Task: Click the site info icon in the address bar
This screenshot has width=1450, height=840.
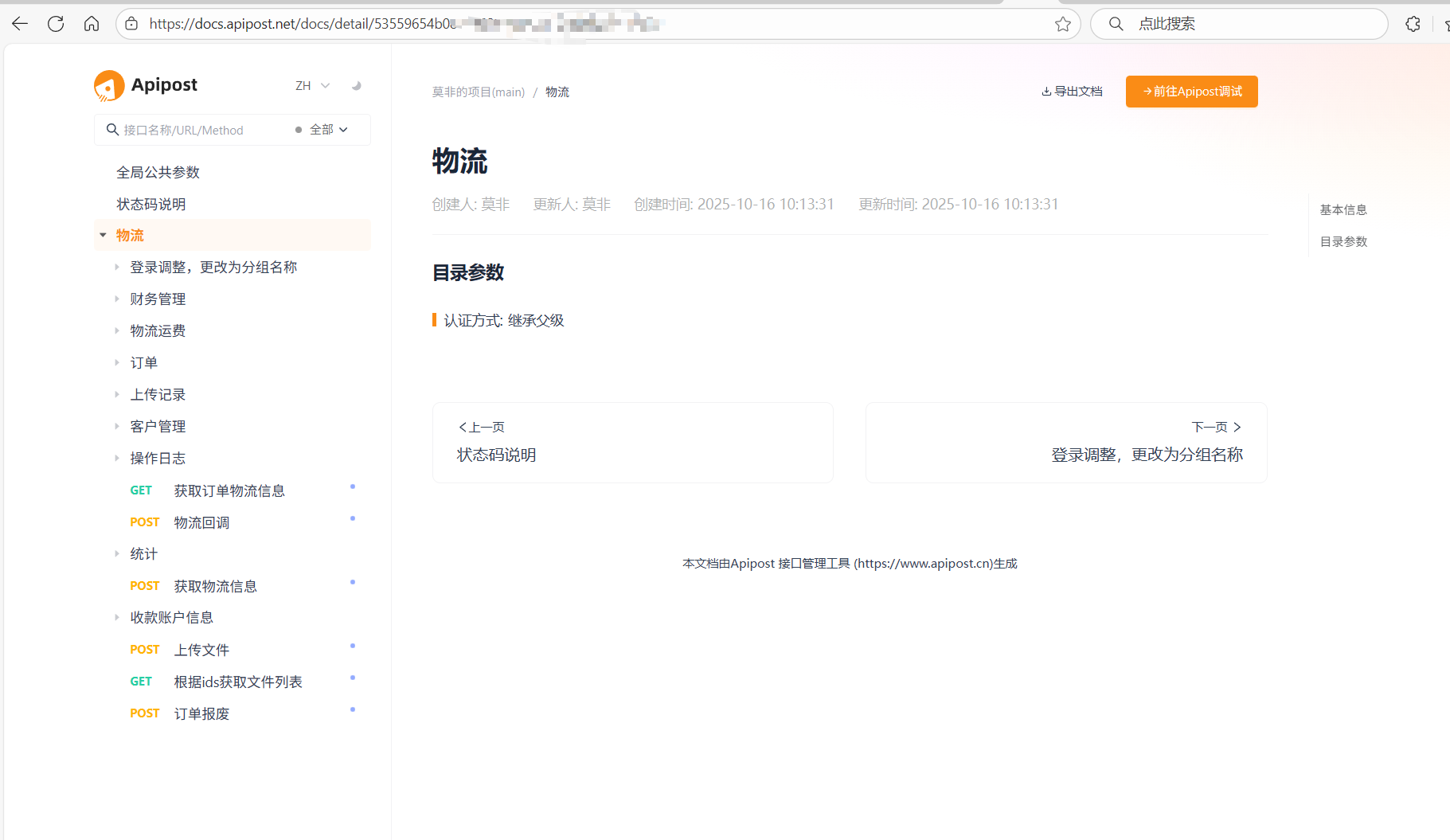Action: click(x=130, y=24)
